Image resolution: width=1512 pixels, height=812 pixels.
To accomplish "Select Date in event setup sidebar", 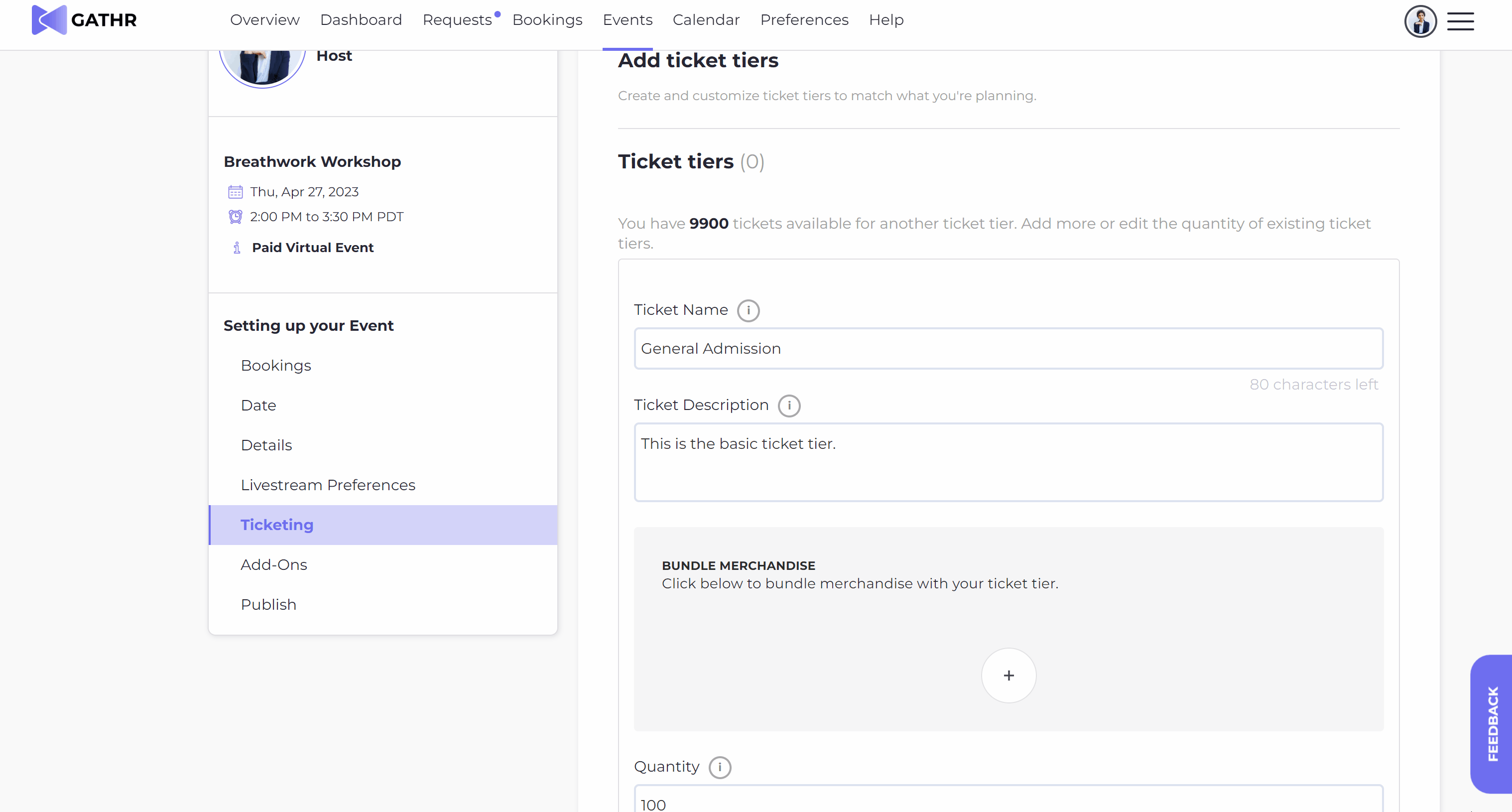I will coord(382,405).
